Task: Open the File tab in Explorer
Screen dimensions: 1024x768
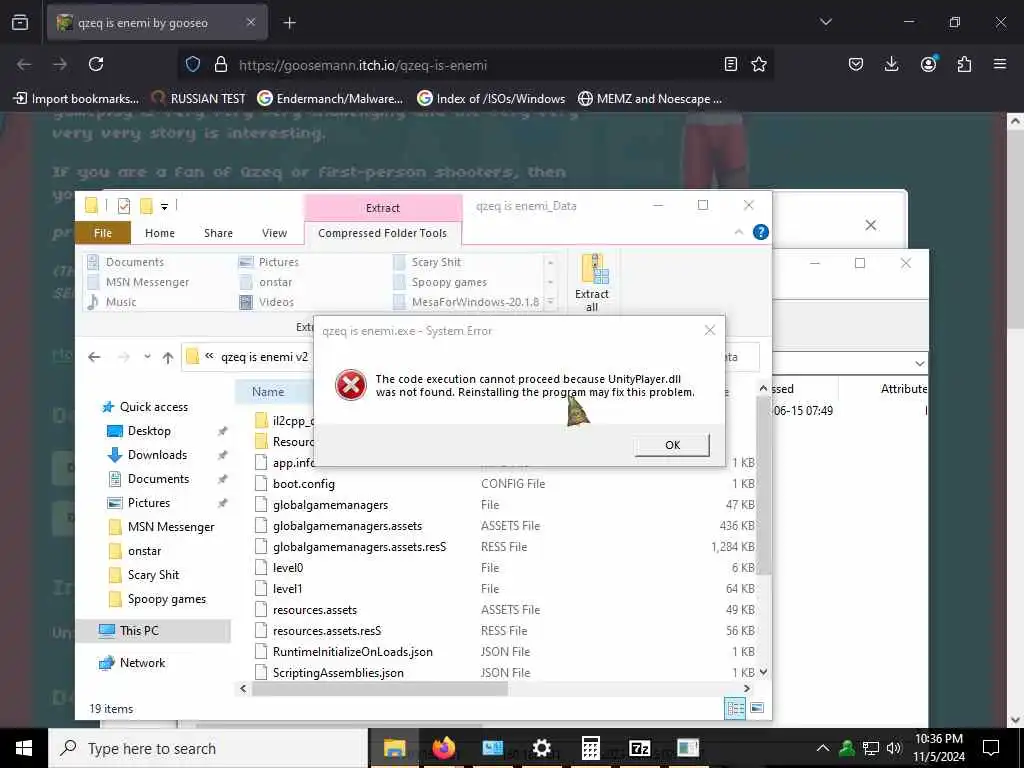Action: [103, 233]
